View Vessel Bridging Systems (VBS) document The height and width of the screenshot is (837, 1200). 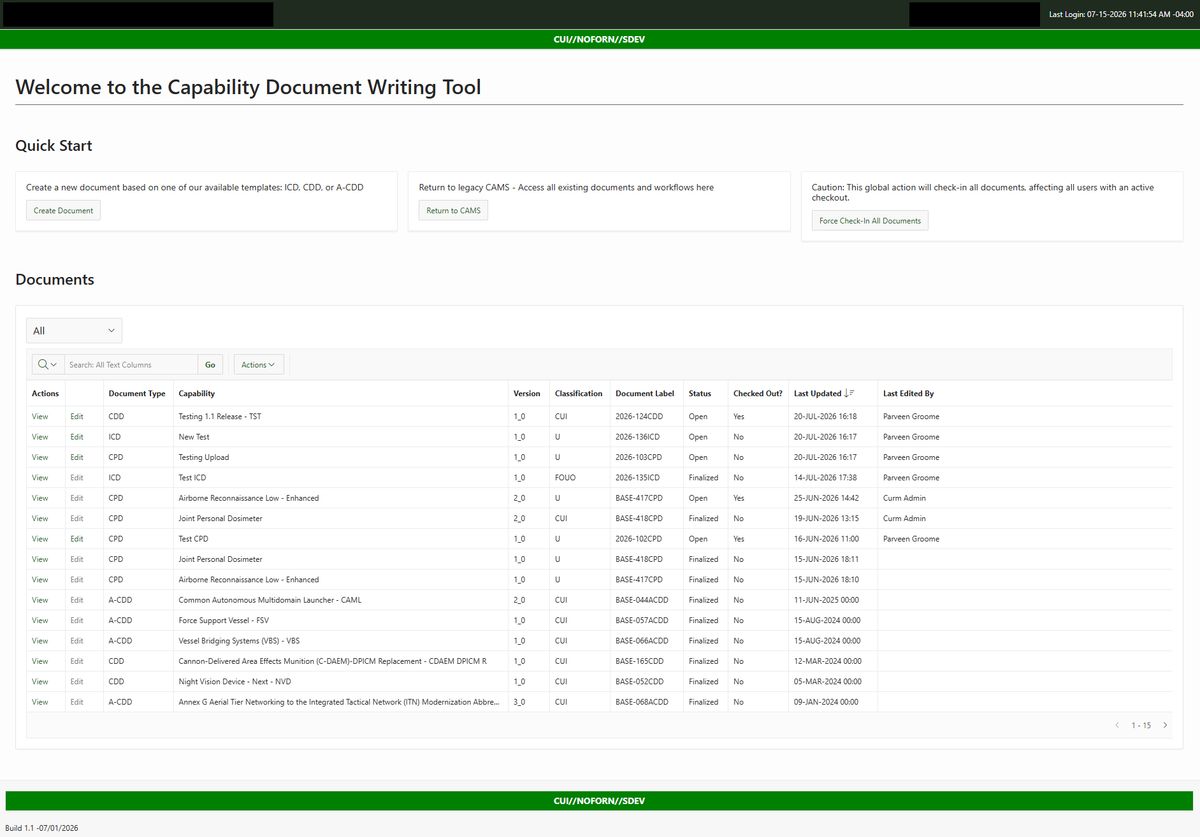(40, 641)
